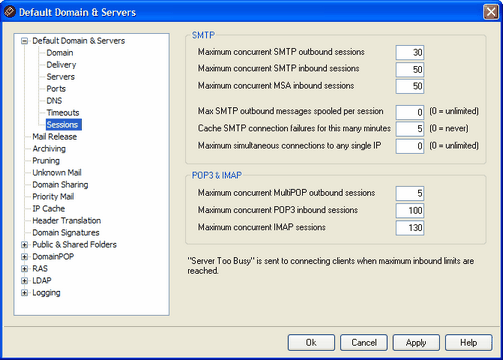The height and width of the screenshot is (360, 503).
Task: Expand the LDAP tree node
Action: [x=24, y=281]
